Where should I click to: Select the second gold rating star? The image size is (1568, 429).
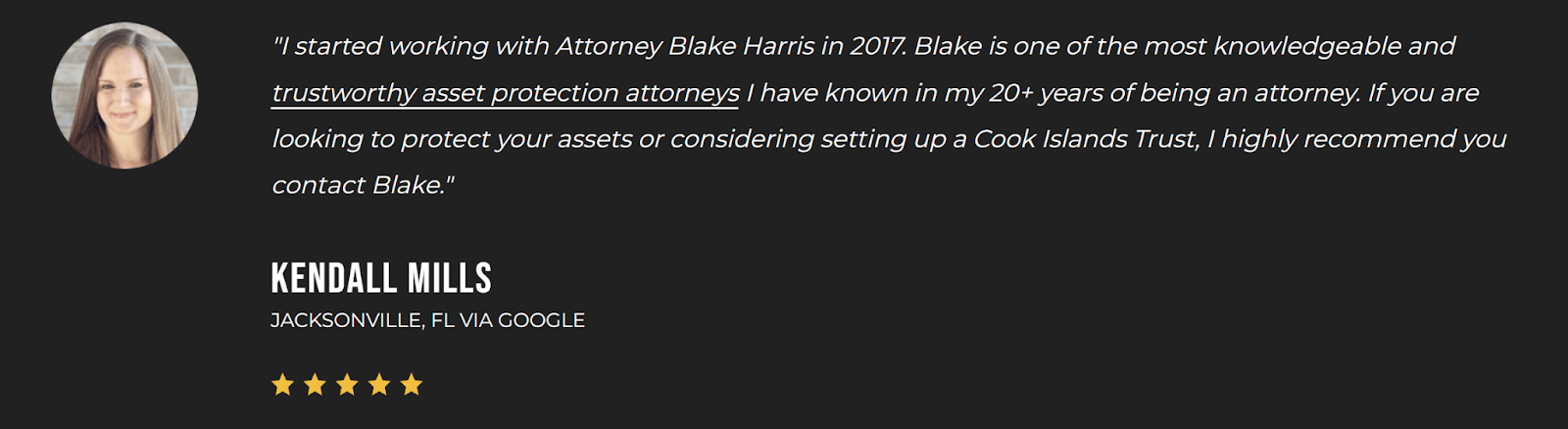tap(315, 385)
